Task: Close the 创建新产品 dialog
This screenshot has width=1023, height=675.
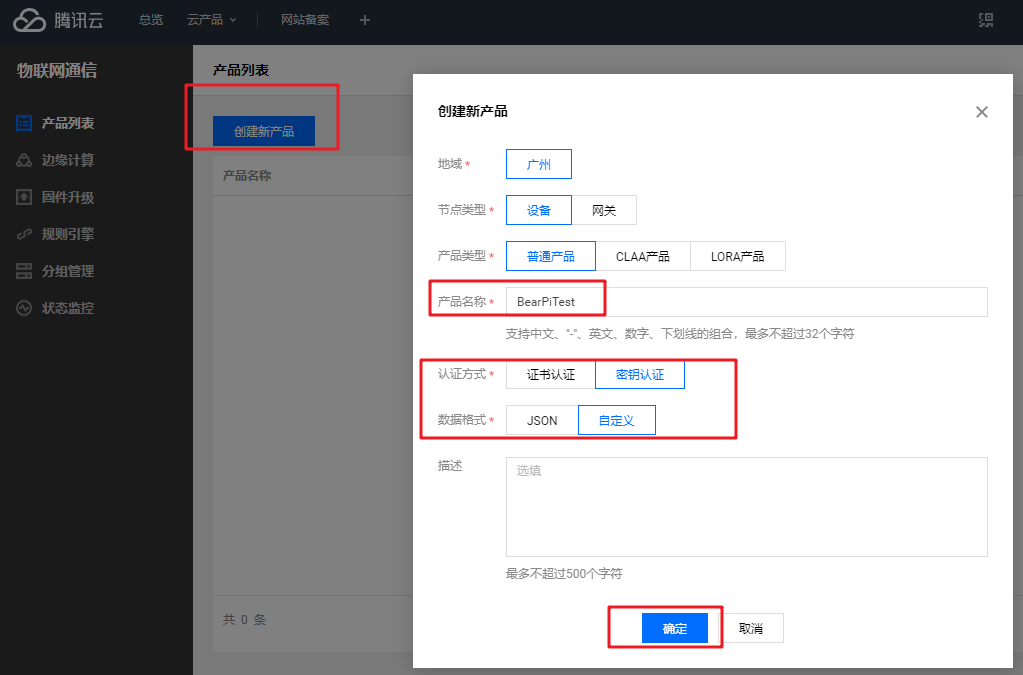Action: coord(982,112)
